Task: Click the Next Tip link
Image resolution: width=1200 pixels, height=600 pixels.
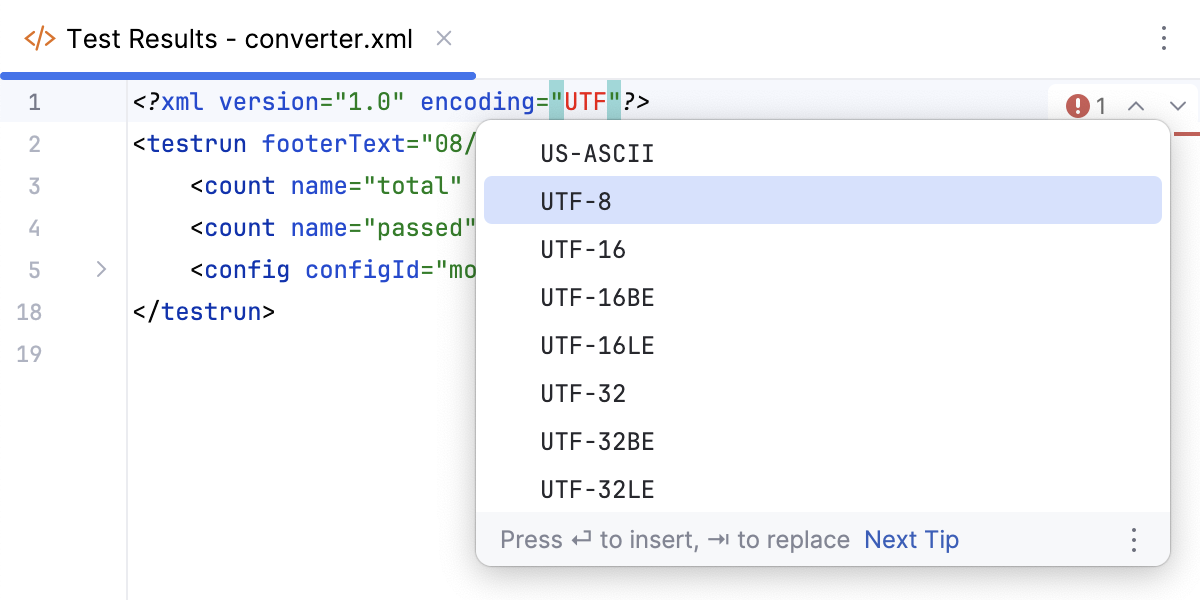Action: click(x=911, y=539)
